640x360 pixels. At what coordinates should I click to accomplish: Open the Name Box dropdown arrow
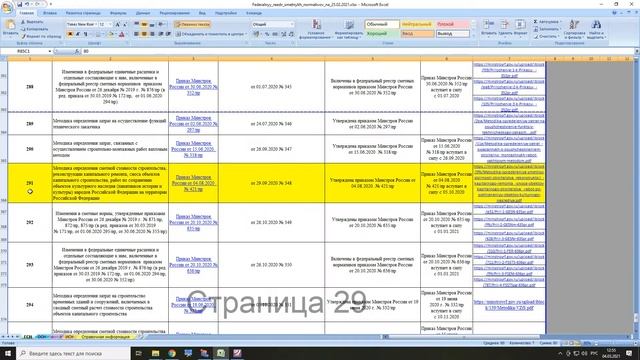(50, 51)
